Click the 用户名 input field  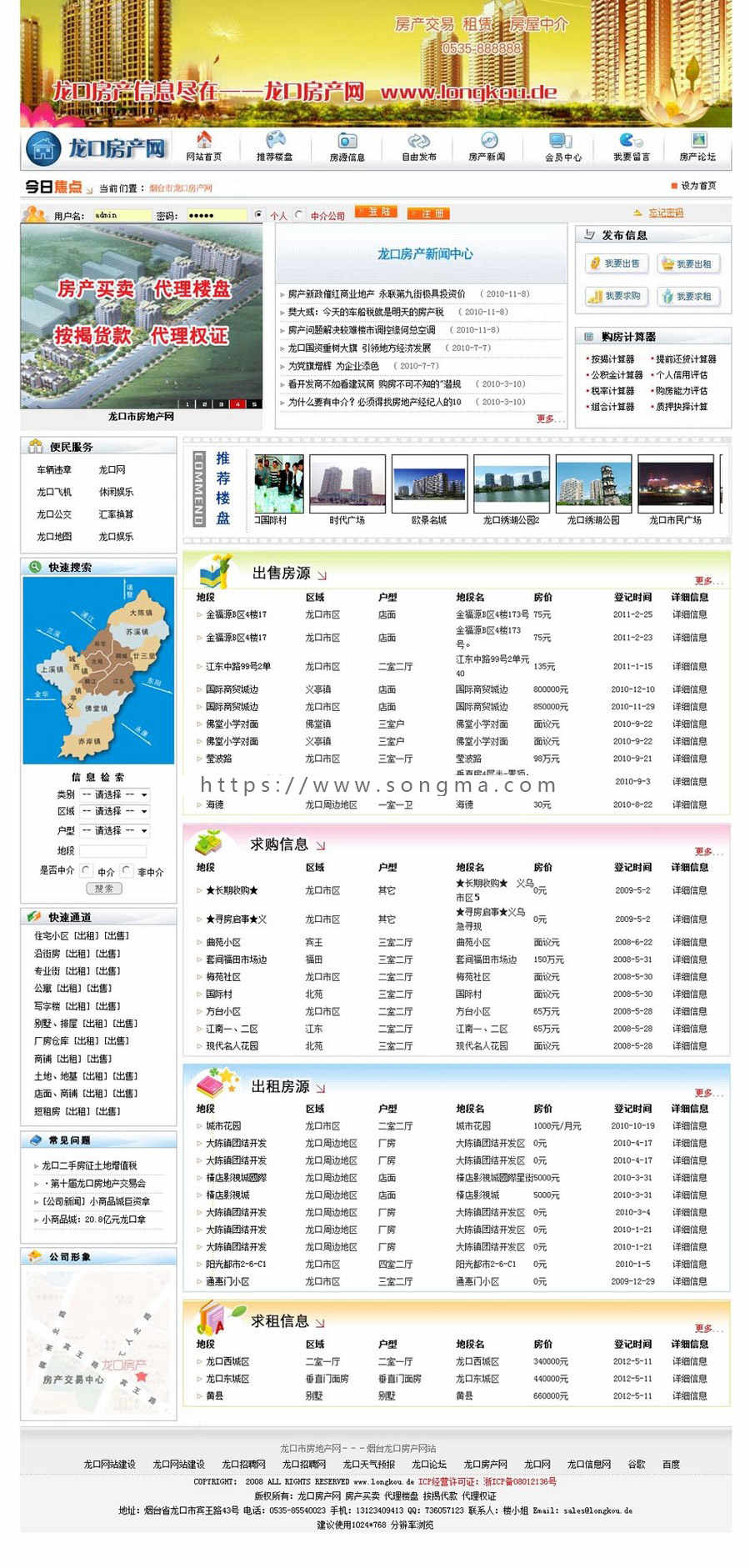[122, 215]
